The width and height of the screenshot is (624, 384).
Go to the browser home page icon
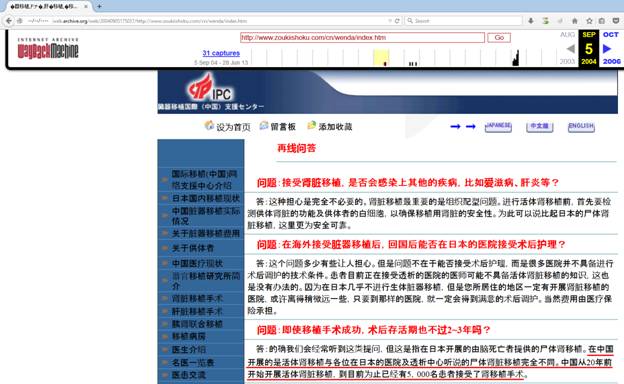point(574,21)
